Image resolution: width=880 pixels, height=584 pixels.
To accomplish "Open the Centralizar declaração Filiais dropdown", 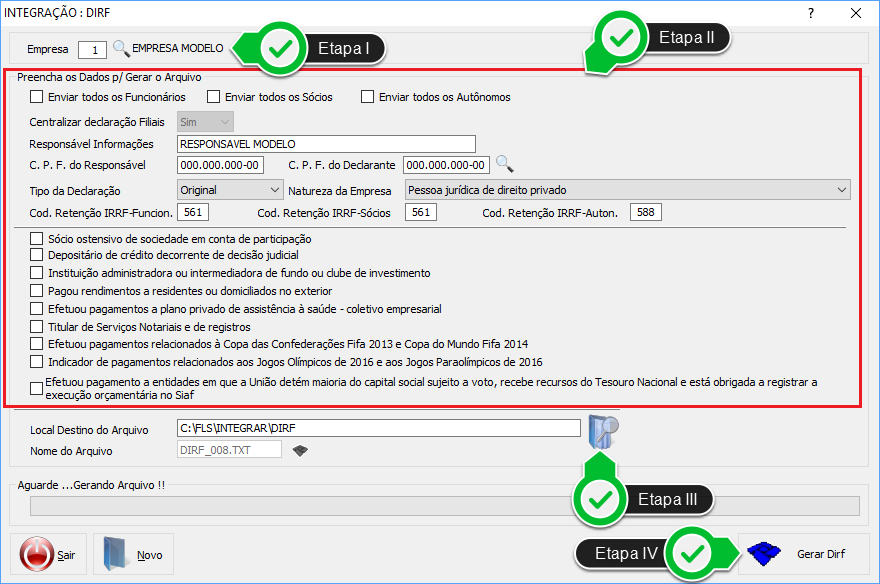I will (205, 122).
